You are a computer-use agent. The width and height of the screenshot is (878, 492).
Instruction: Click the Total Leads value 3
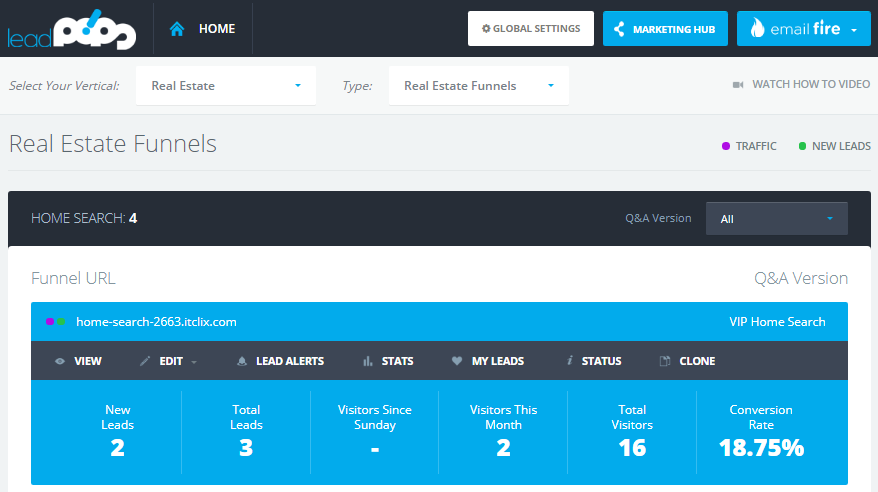(246, 448)
